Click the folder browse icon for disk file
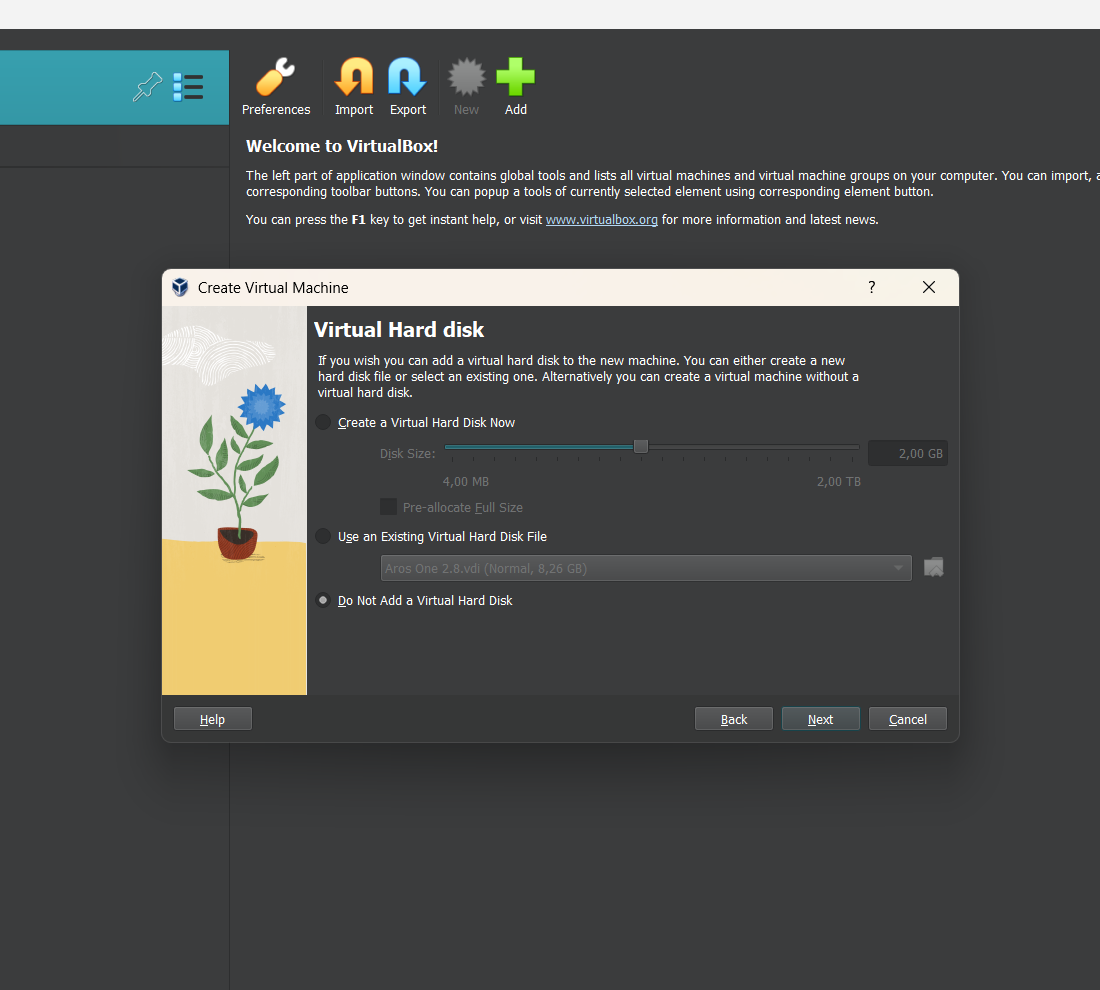Screen dimensions: 1100x990 934,567
